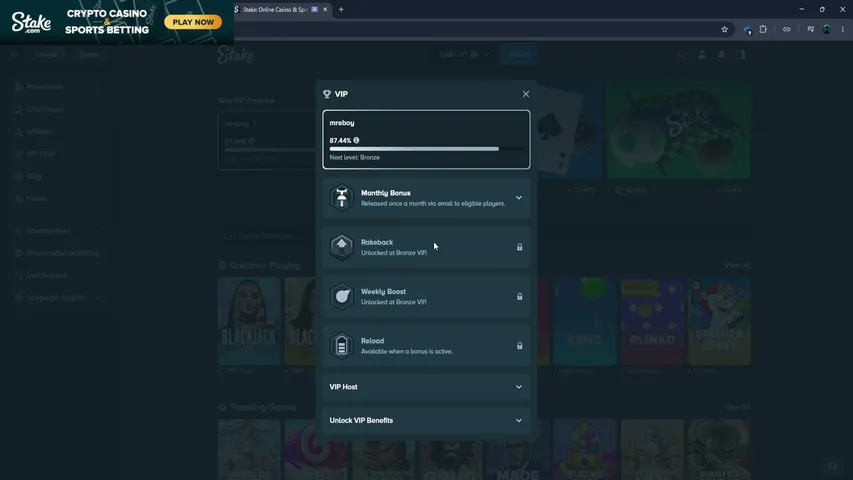Open the Keno game thumbnail
The width and height of the screenshot is (853, 480).
(585, 321)
